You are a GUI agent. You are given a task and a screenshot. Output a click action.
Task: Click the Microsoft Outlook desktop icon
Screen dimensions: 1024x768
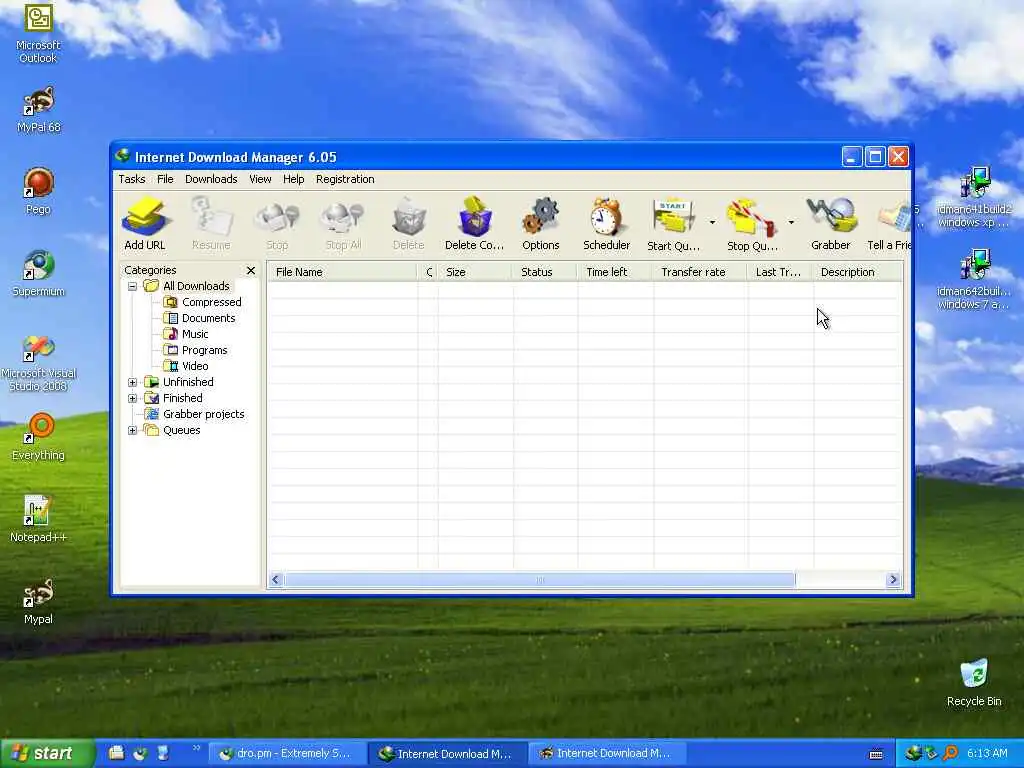click(38, 34)
